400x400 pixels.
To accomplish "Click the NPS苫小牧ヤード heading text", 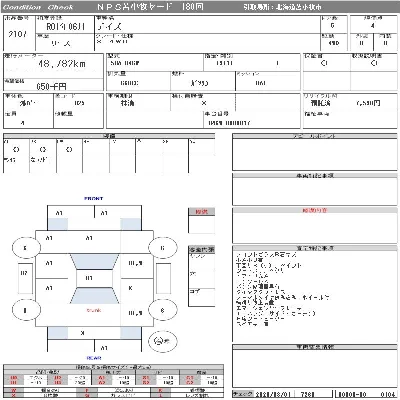I will (135, 7).
